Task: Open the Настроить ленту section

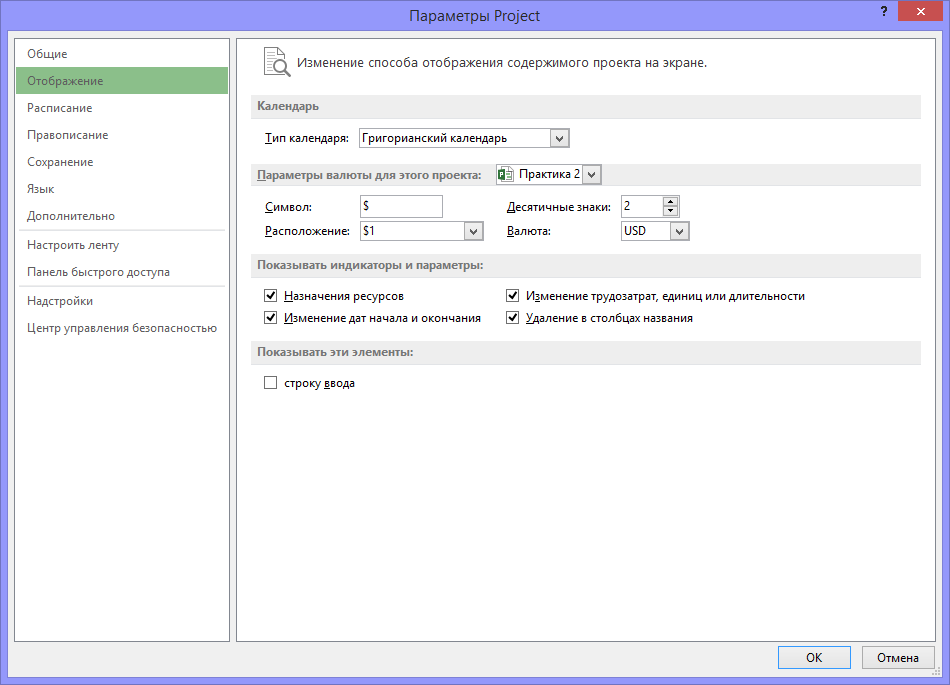Action: [x=73, y=245]
